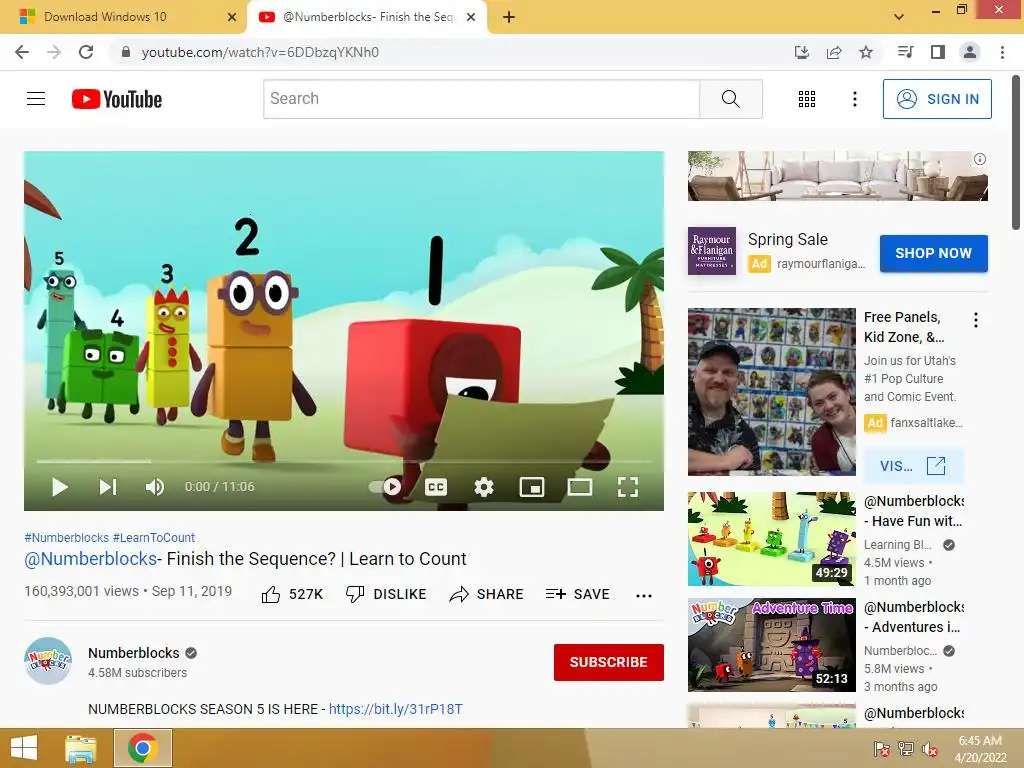Open File Explorer from the taskbar
This screenshot has height=768, width=1024.
(x=80, y=748)
